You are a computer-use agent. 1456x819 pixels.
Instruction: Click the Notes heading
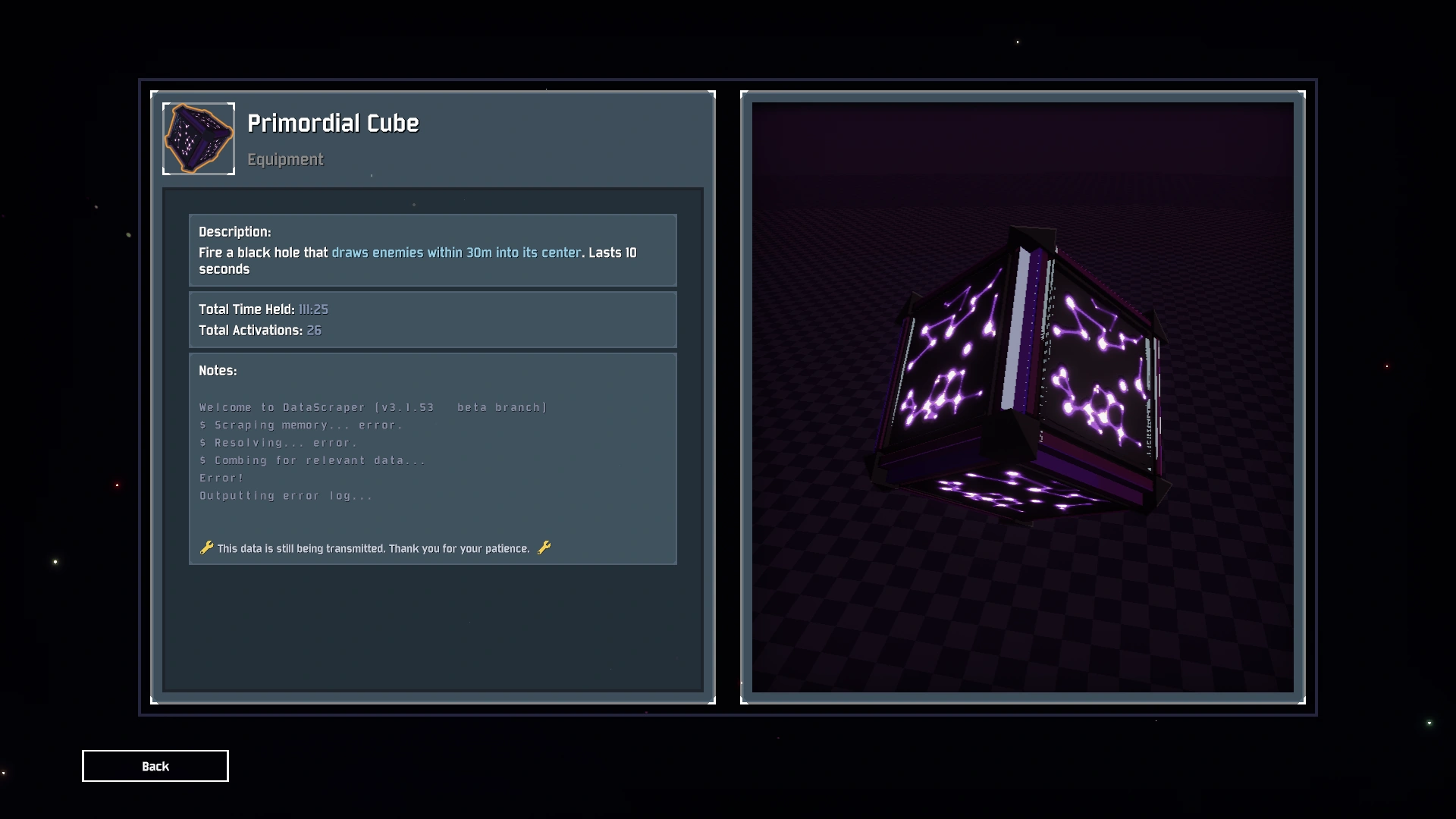pos(218,371)
